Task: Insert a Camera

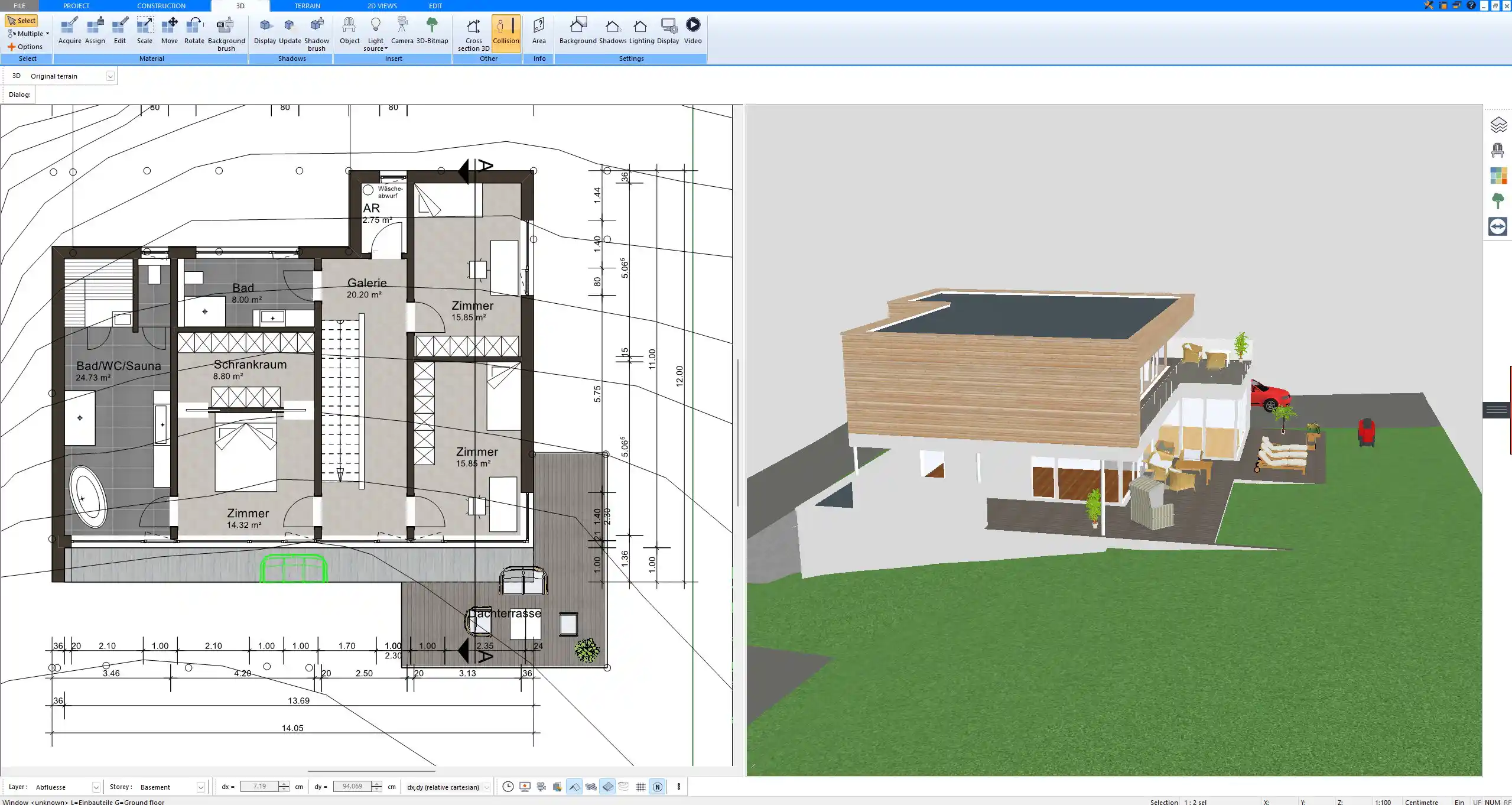Action: (x=402, y=31)
